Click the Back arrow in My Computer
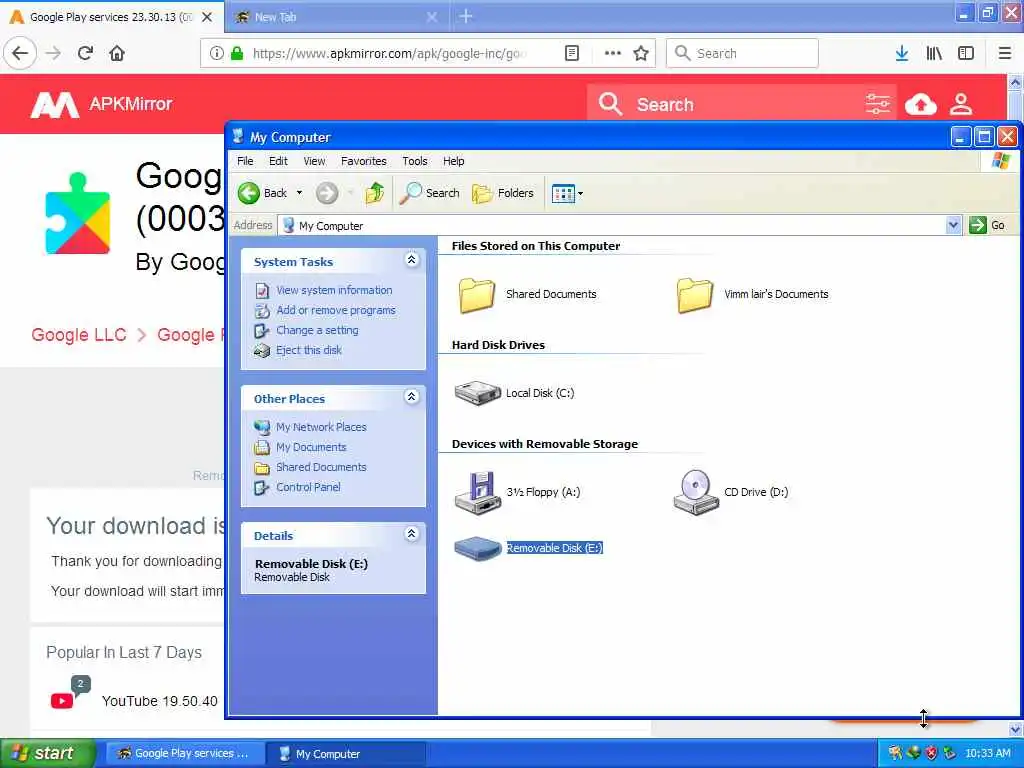This screenshot has width=1024, height=768. coord(249,193)
